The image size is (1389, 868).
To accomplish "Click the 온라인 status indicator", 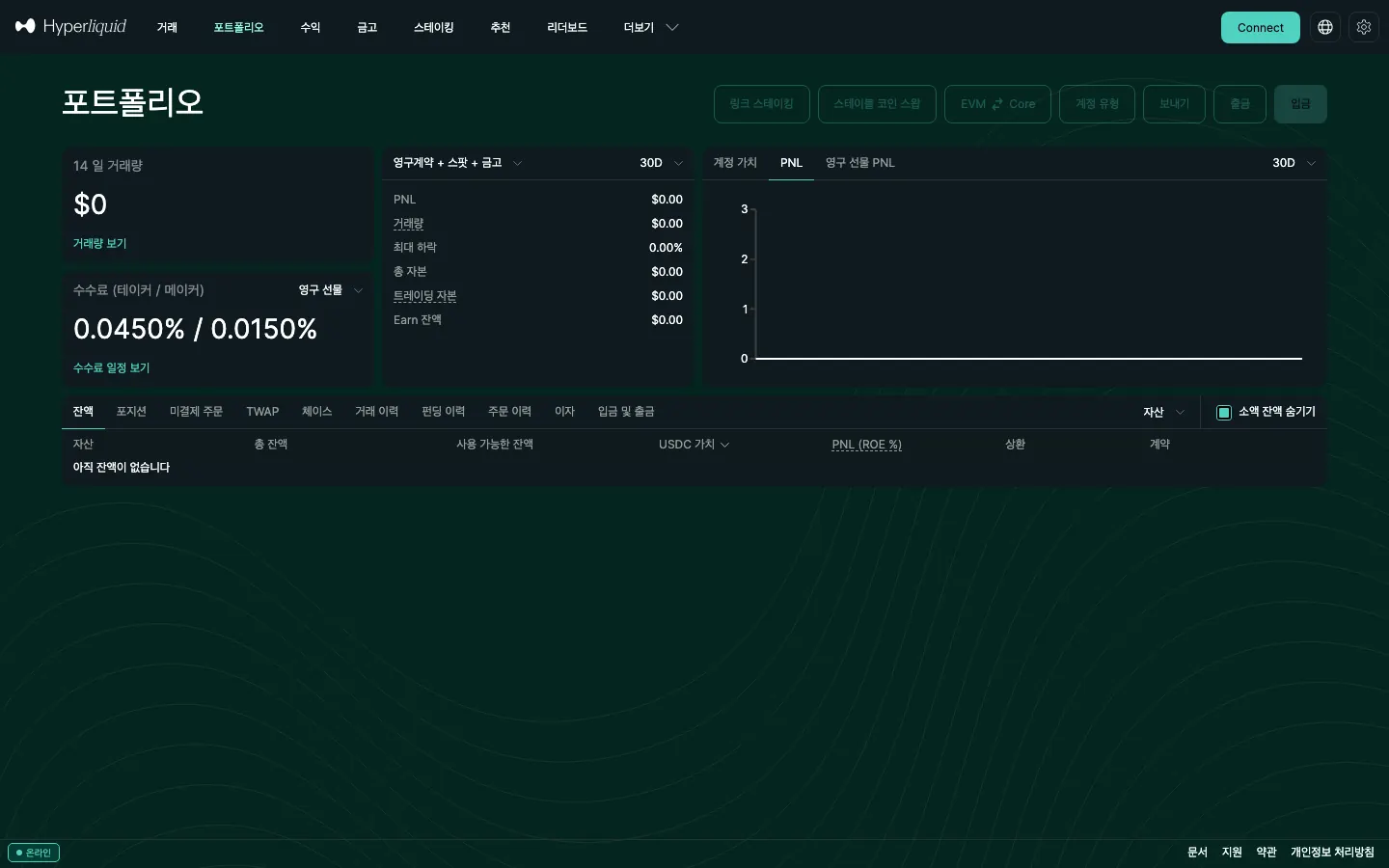I will [34, 853].
